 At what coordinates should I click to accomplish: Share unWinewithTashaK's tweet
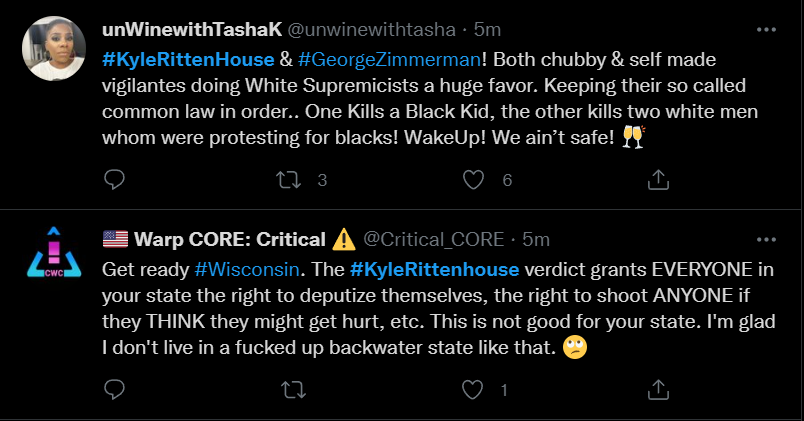point(658,180)
